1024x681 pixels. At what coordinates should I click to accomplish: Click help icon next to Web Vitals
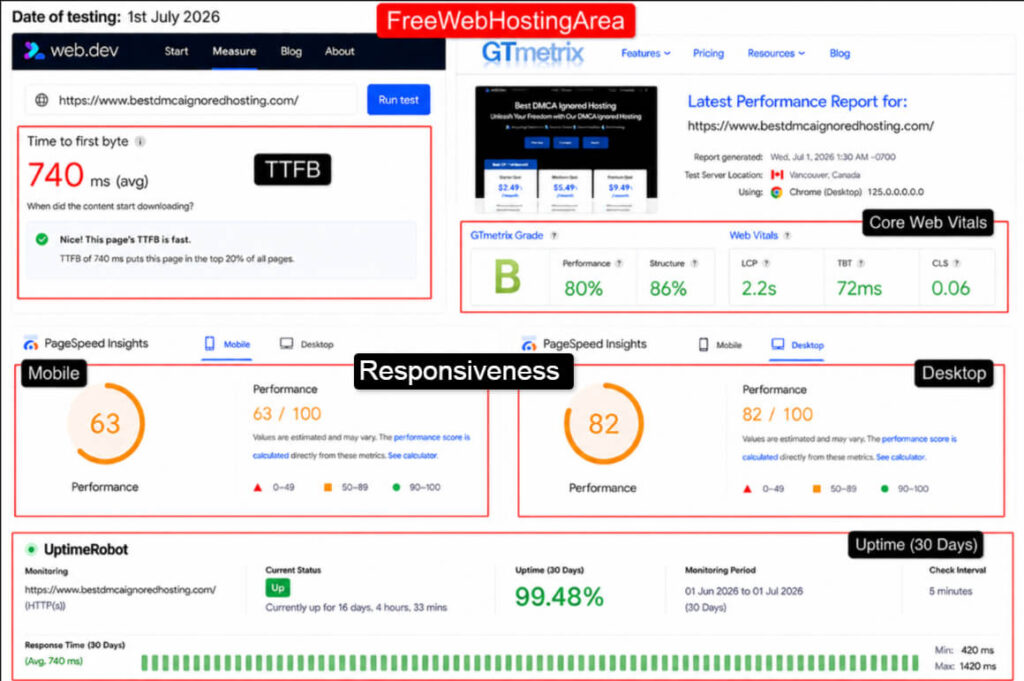click(787, 235)
